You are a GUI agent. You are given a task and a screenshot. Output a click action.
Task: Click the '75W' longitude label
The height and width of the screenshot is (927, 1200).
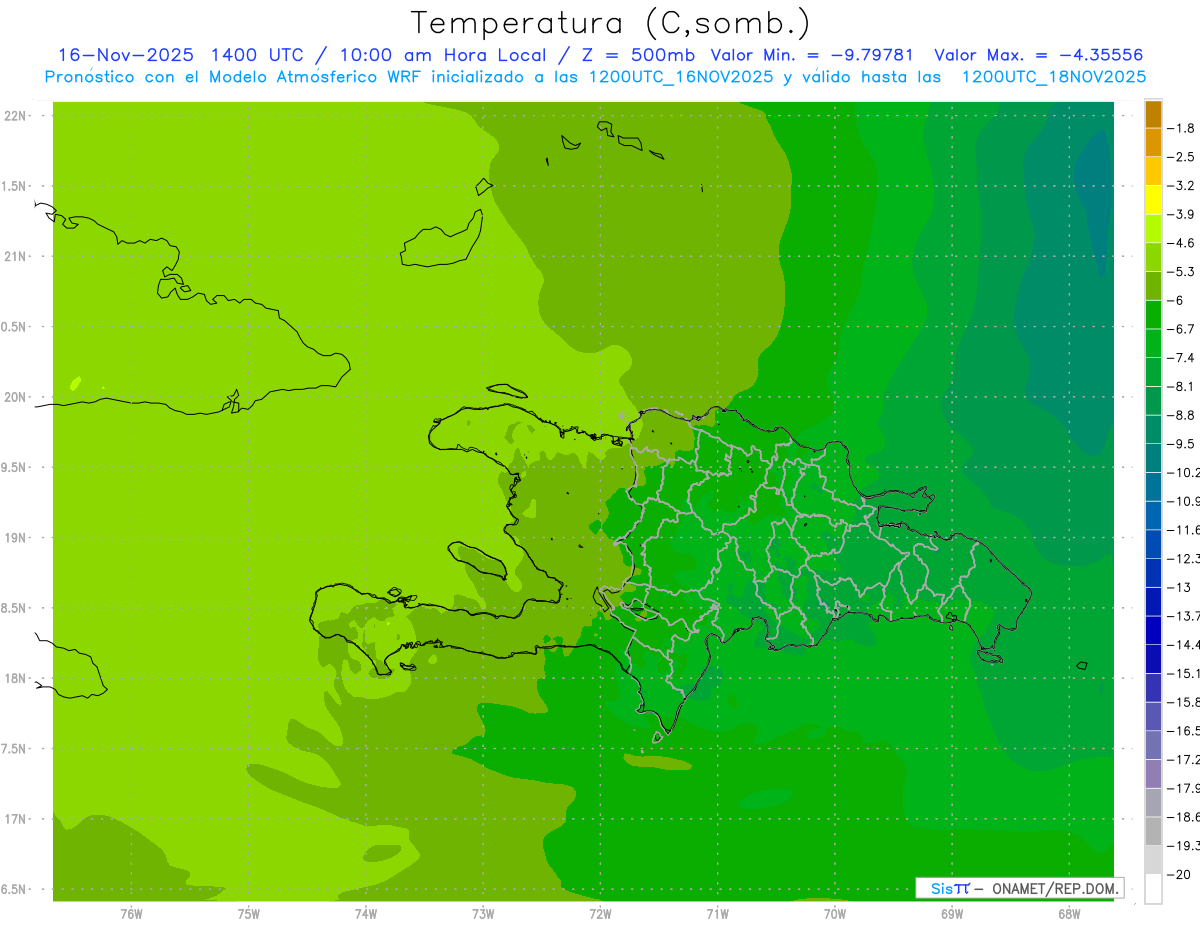(249, 915)
